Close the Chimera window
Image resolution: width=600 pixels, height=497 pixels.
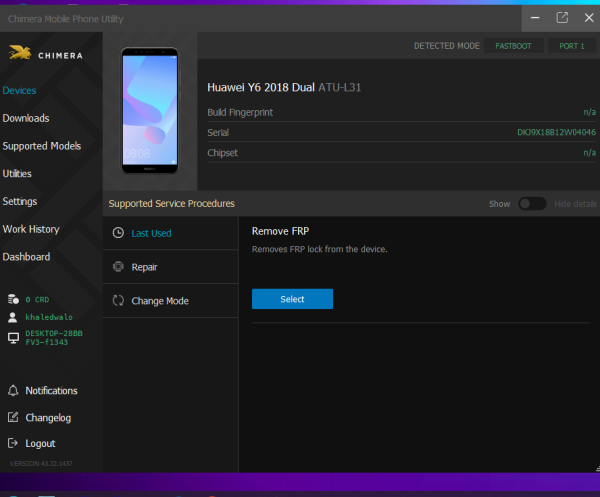[589, 18]
